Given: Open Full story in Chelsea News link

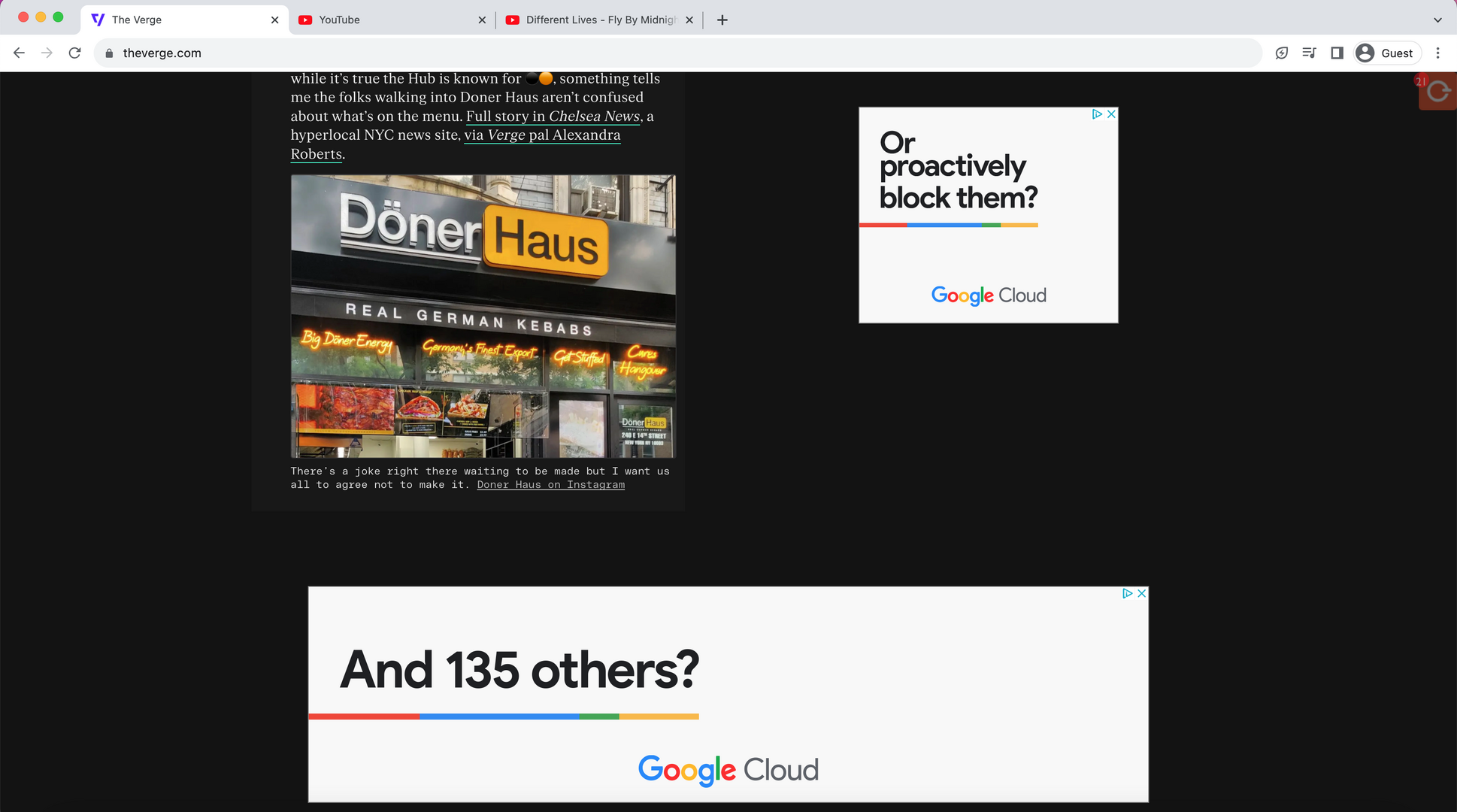Looking at the screenshot, I should 553,117.
